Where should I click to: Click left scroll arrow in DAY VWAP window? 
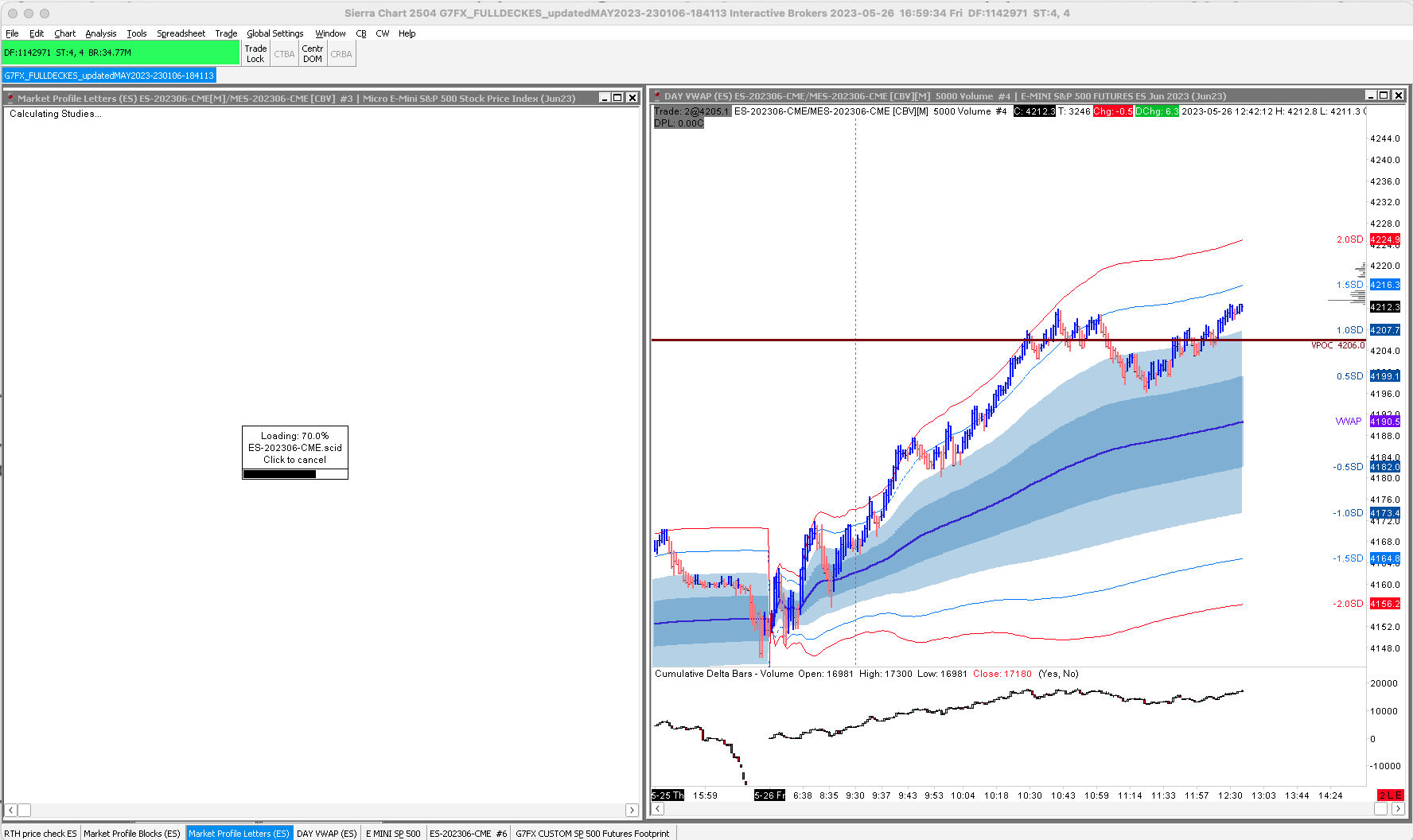[x=657, y=808]
